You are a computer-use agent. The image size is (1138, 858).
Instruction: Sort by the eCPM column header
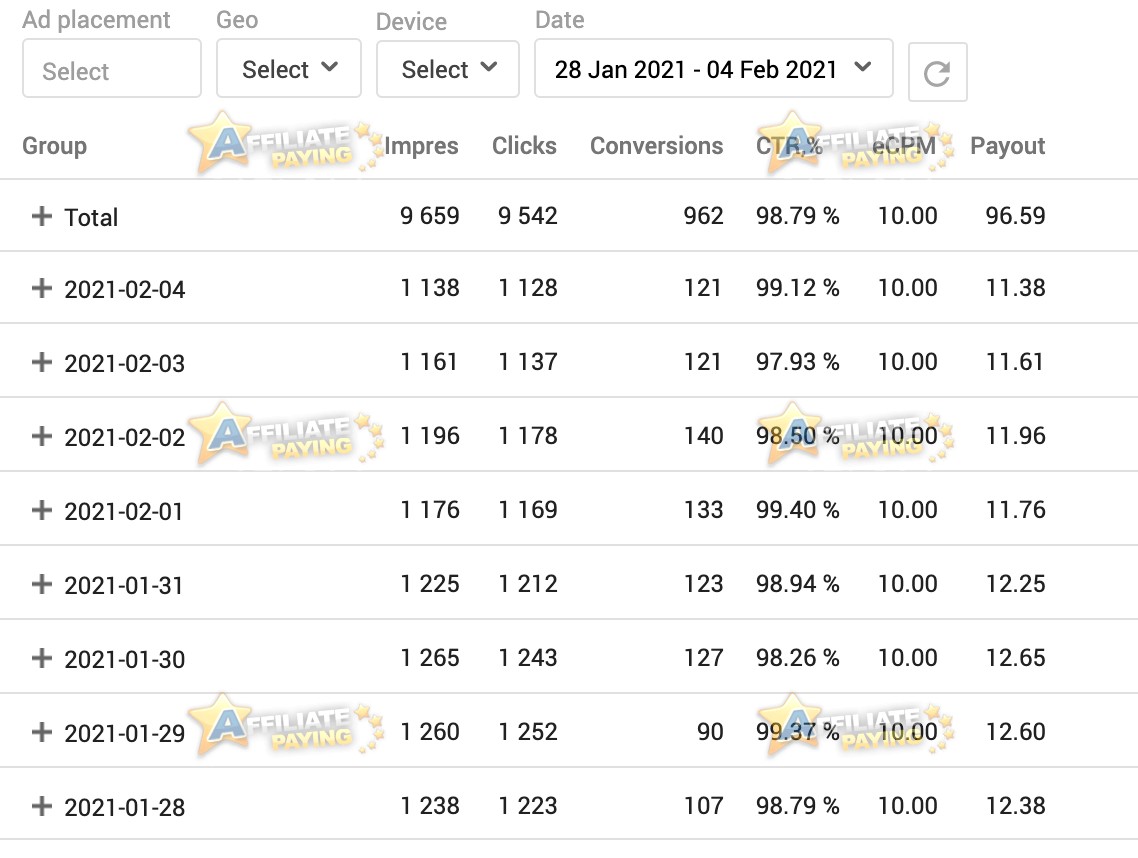[904, 146]
